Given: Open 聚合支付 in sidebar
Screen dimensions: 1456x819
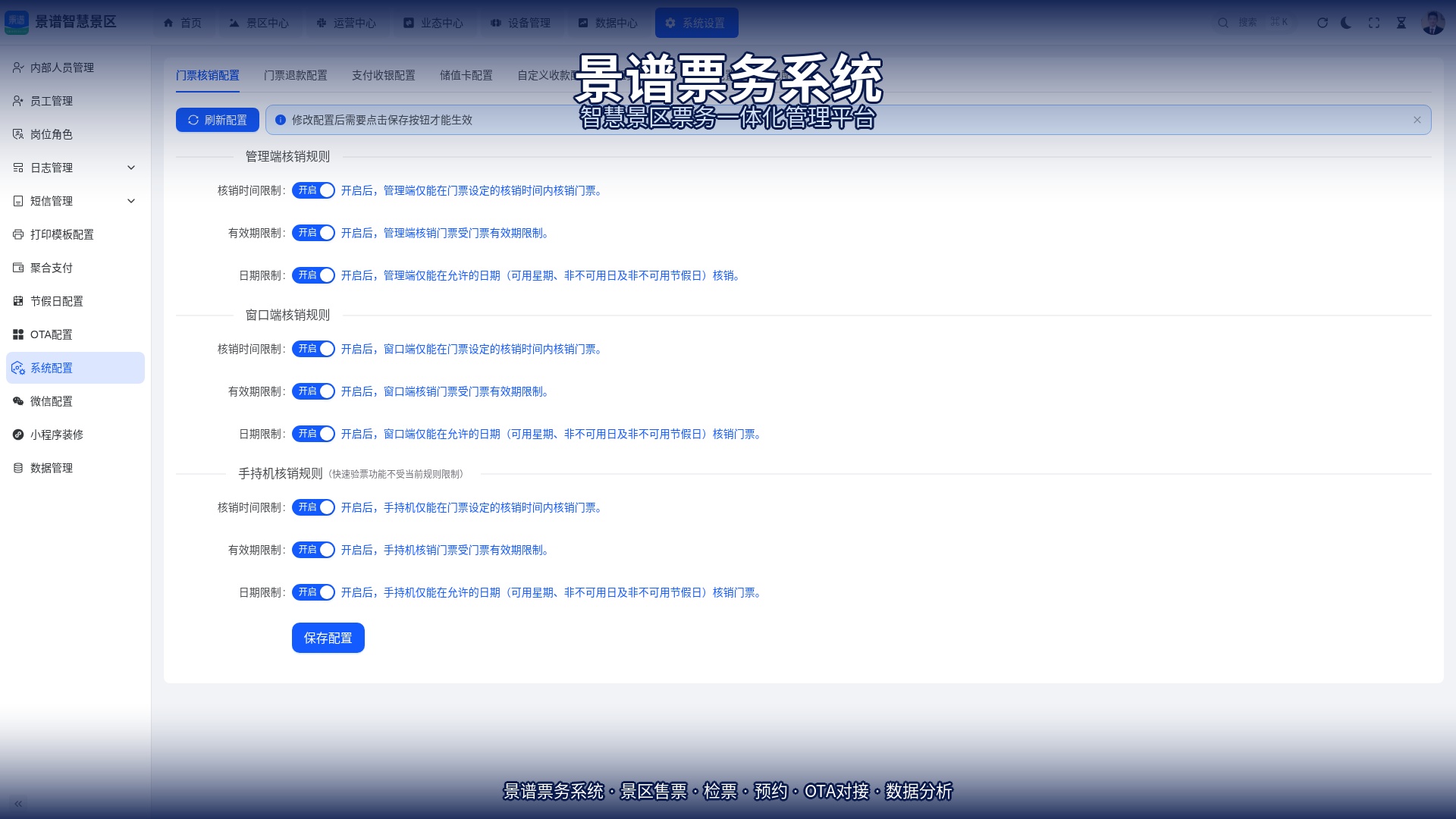Looking at the screenshot, I should coord(75,268).
